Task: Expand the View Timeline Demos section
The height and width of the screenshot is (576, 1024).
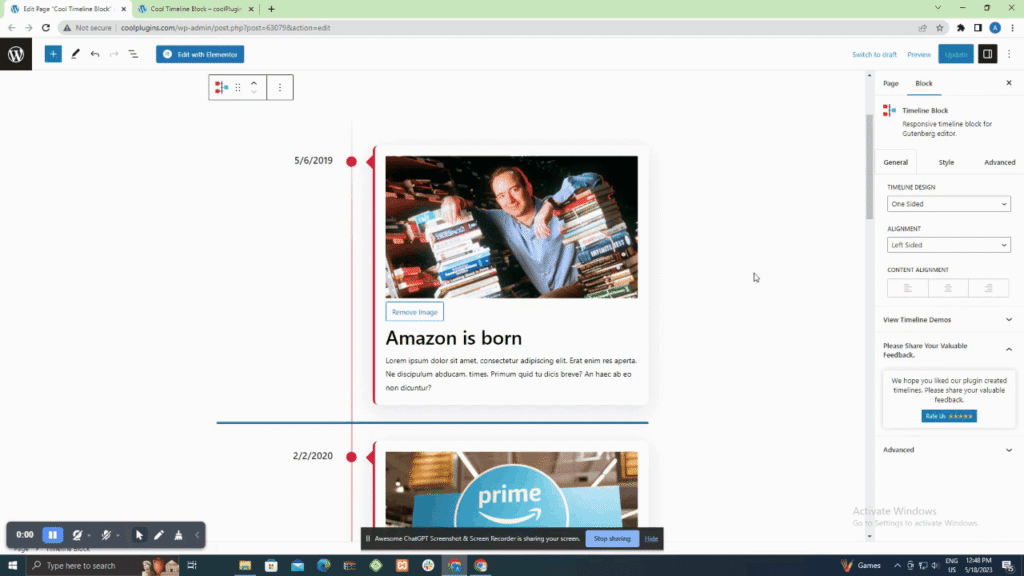Action: [947, 320]
